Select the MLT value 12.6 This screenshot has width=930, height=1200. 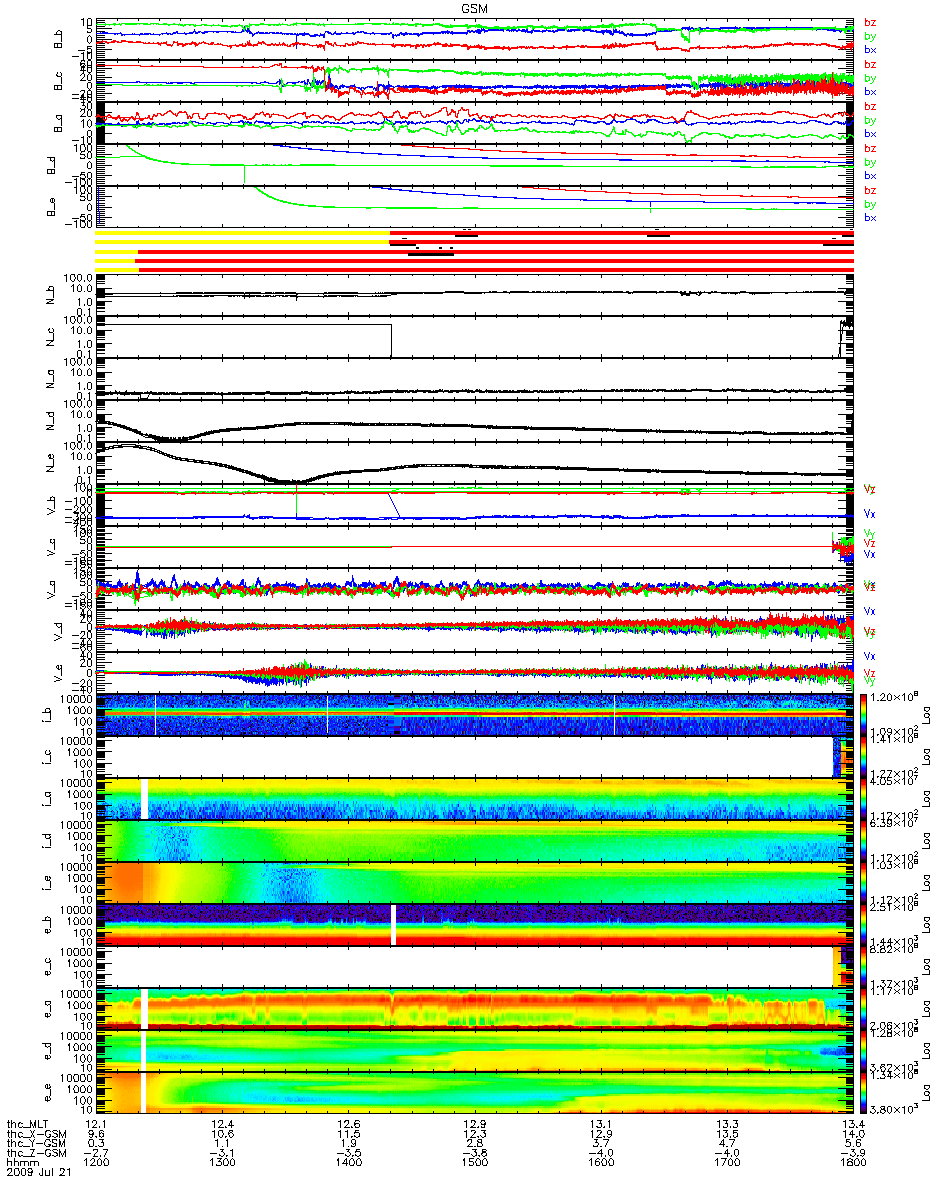[347, 1125]
